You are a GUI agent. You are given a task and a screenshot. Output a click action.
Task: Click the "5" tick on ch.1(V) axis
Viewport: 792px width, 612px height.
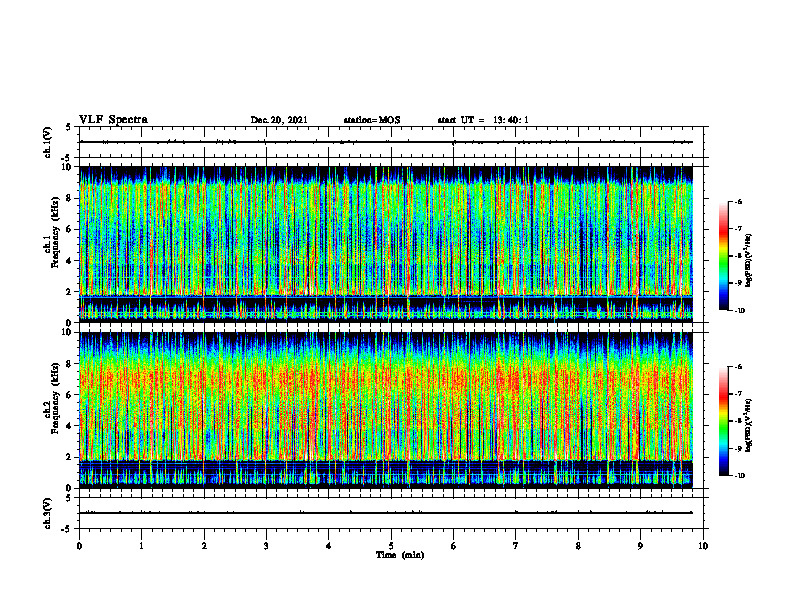point(69,127)
